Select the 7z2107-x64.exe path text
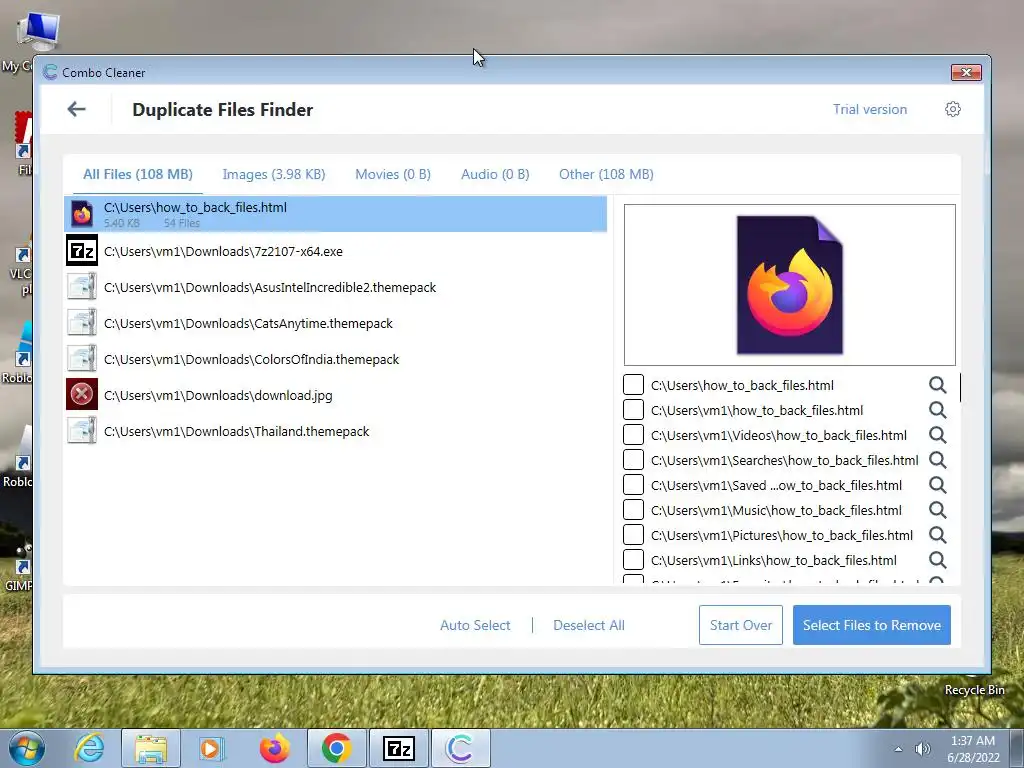This screenshot has height=768, width=1024. pyautogui.click(x=223, y=251)
